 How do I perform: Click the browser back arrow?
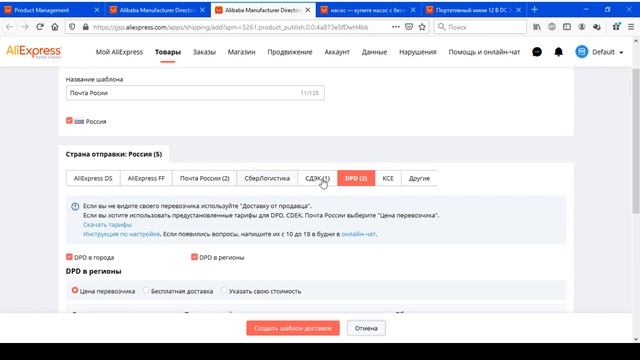(x=9, y=27)
